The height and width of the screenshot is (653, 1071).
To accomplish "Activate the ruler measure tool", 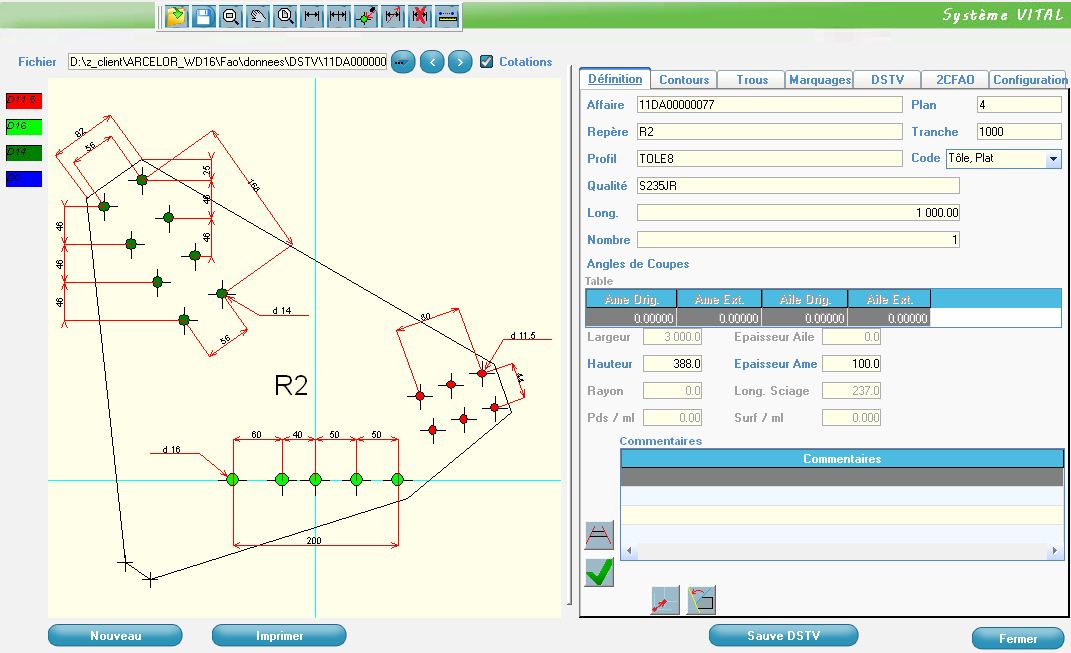I will [x=447, y=16].
